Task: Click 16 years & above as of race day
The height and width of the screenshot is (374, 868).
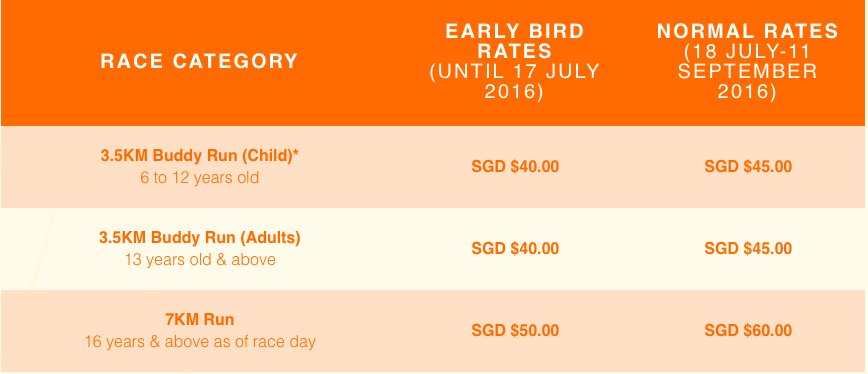Action: (x=199, y=342)
